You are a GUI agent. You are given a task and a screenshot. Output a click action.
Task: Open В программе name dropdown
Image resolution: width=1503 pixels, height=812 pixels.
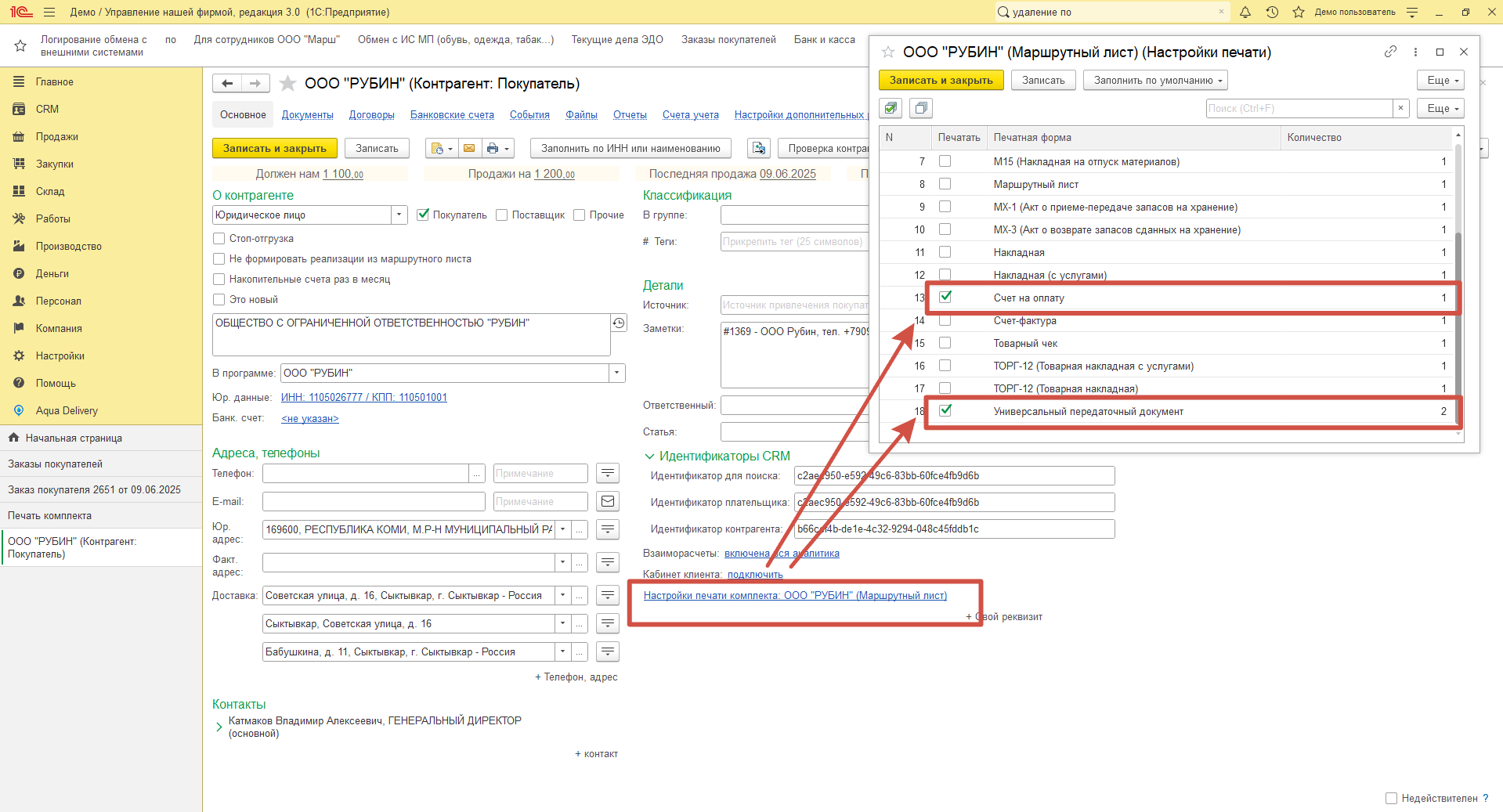click(x=617, y=373)
